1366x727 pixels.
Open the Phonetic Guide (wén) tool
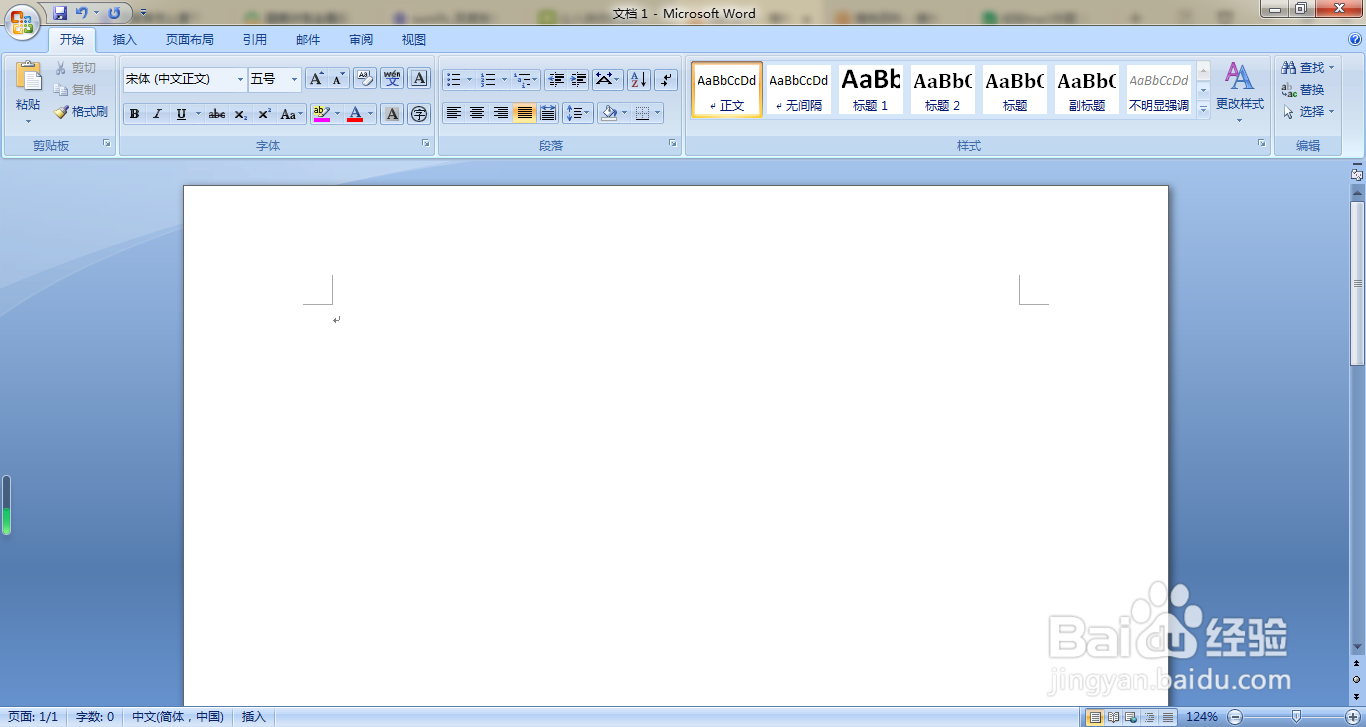coord(392,79)
